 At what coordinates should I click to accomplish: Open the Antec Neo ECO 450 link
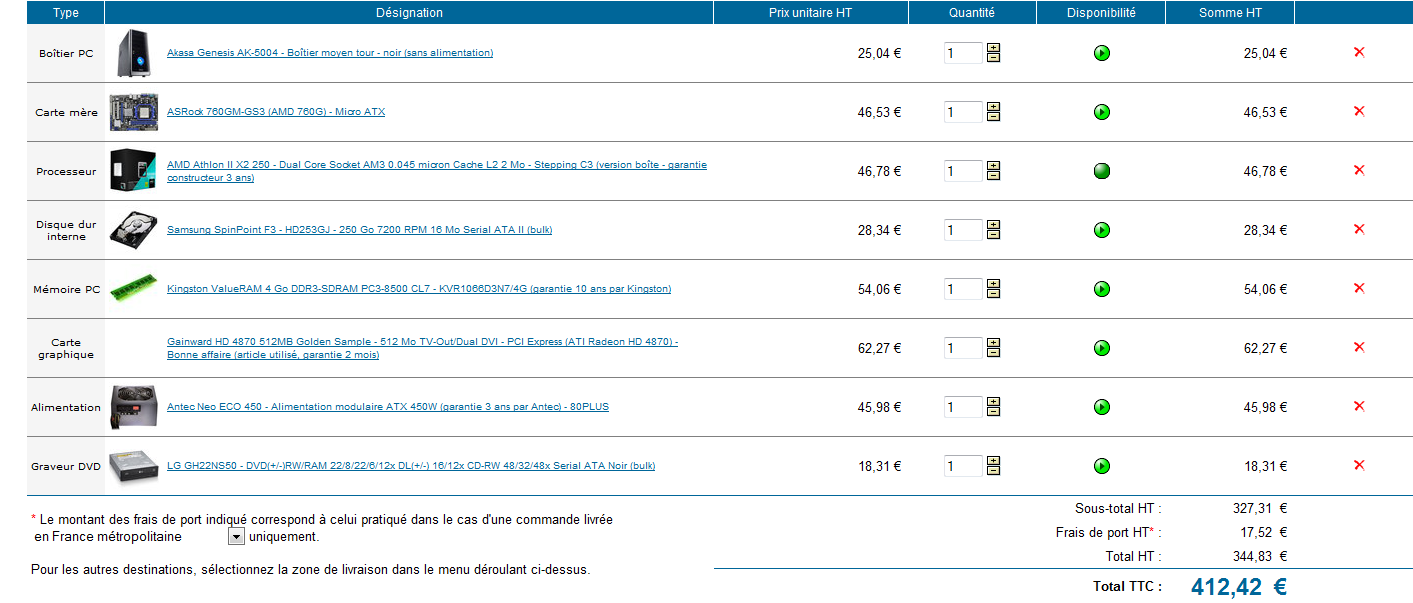point(387,407)
